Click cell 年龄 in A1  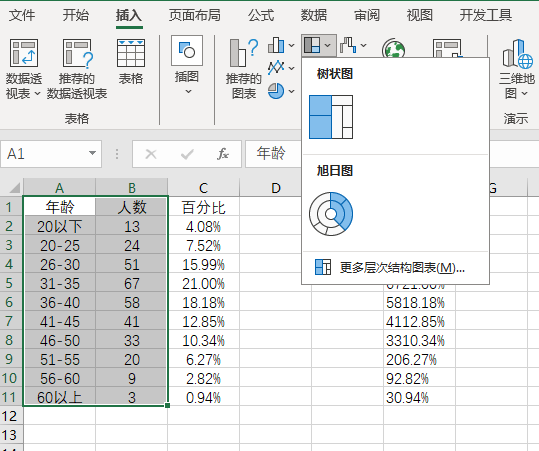click(x=59, y=207)
